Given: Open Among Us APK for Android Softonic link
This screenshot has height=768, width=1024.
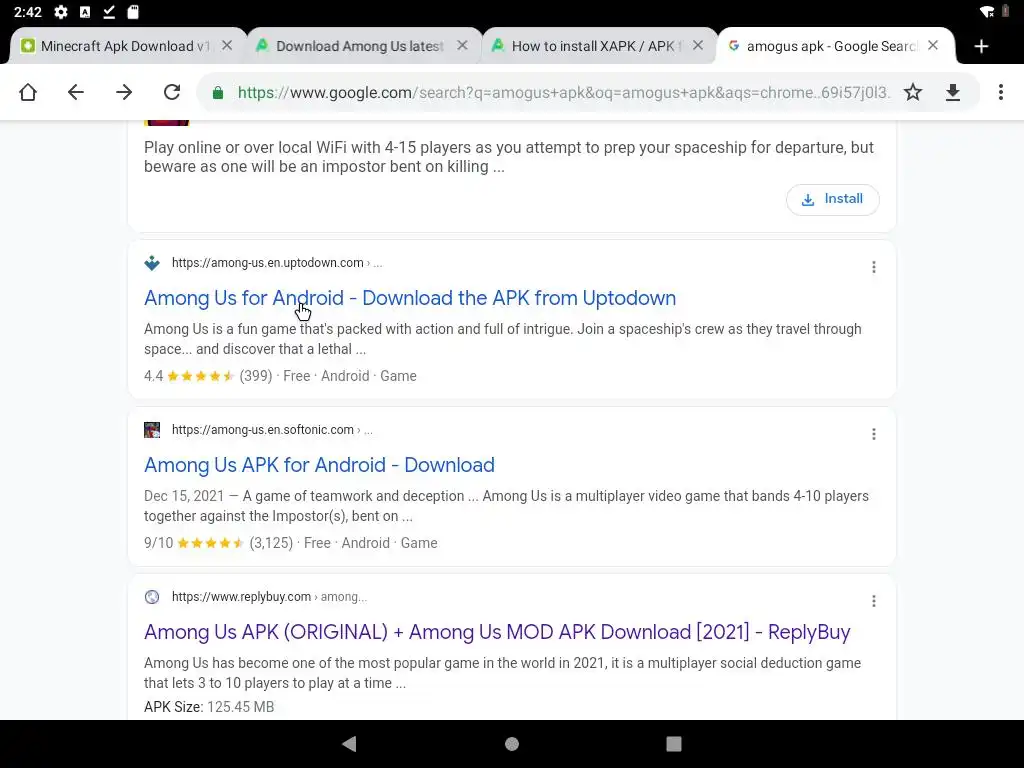Looking at the screenshot, I should coord(319,465).
